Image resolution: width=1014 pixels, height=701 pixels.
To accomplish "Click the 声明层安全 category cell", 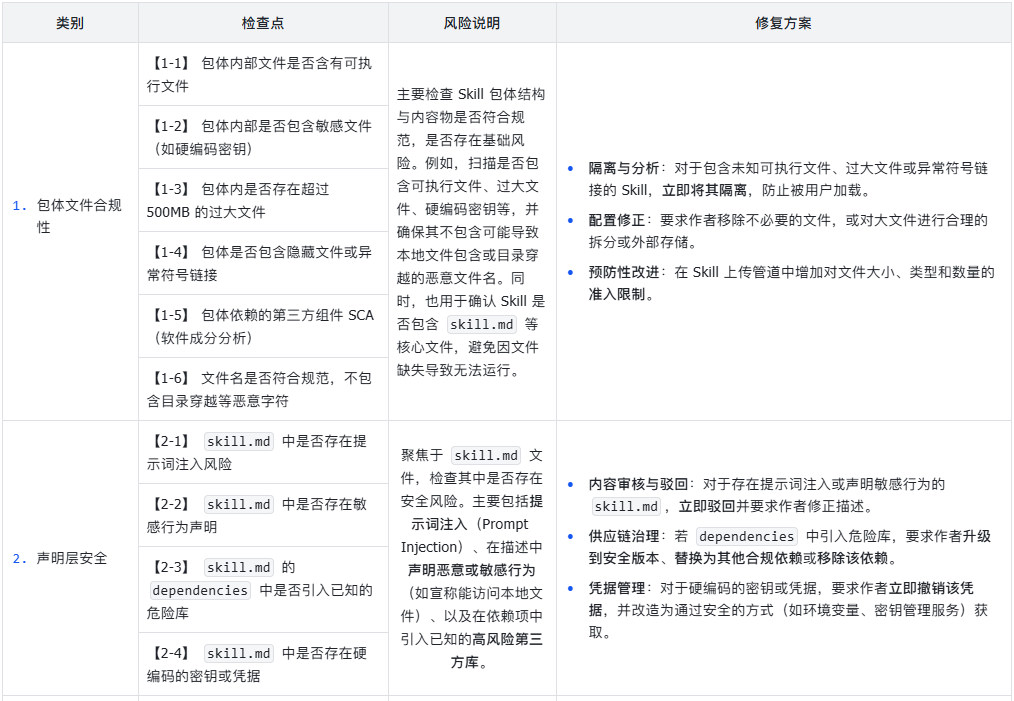I will 70,558.
